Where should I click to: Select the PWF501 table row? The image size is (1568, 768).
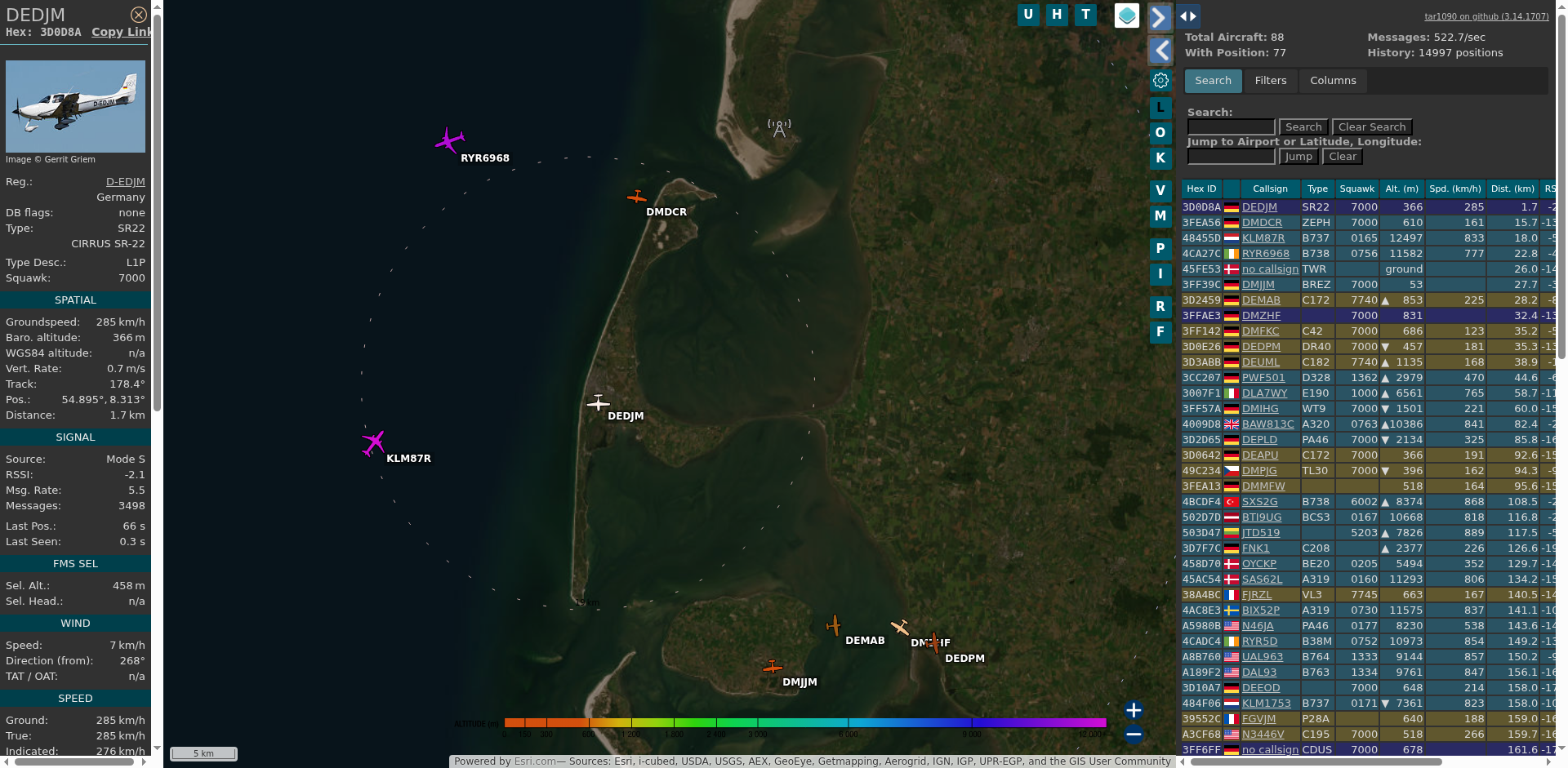(x=1369, y=378)
